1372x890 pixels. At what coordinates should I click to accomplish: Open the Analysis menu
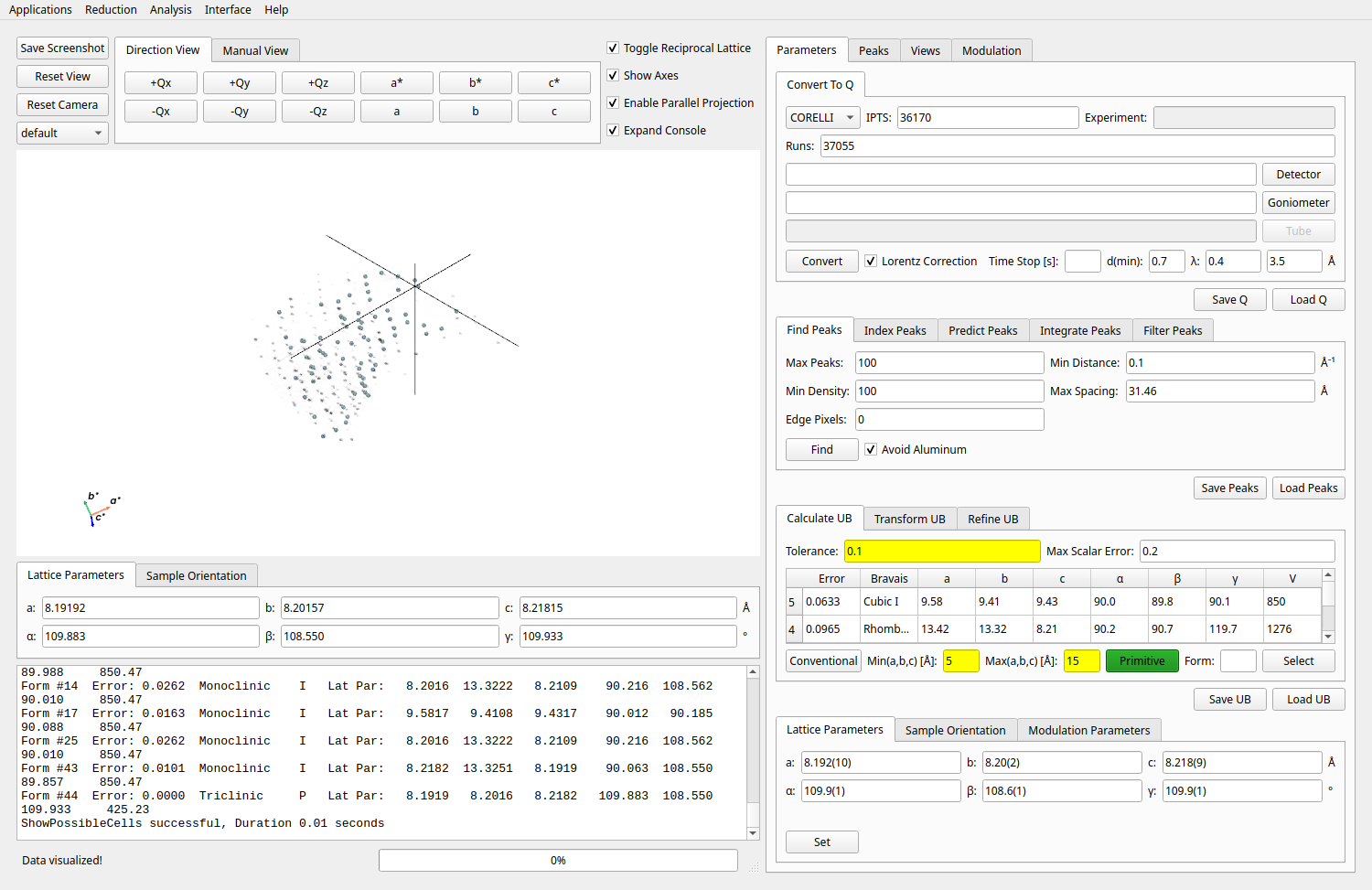171,9
